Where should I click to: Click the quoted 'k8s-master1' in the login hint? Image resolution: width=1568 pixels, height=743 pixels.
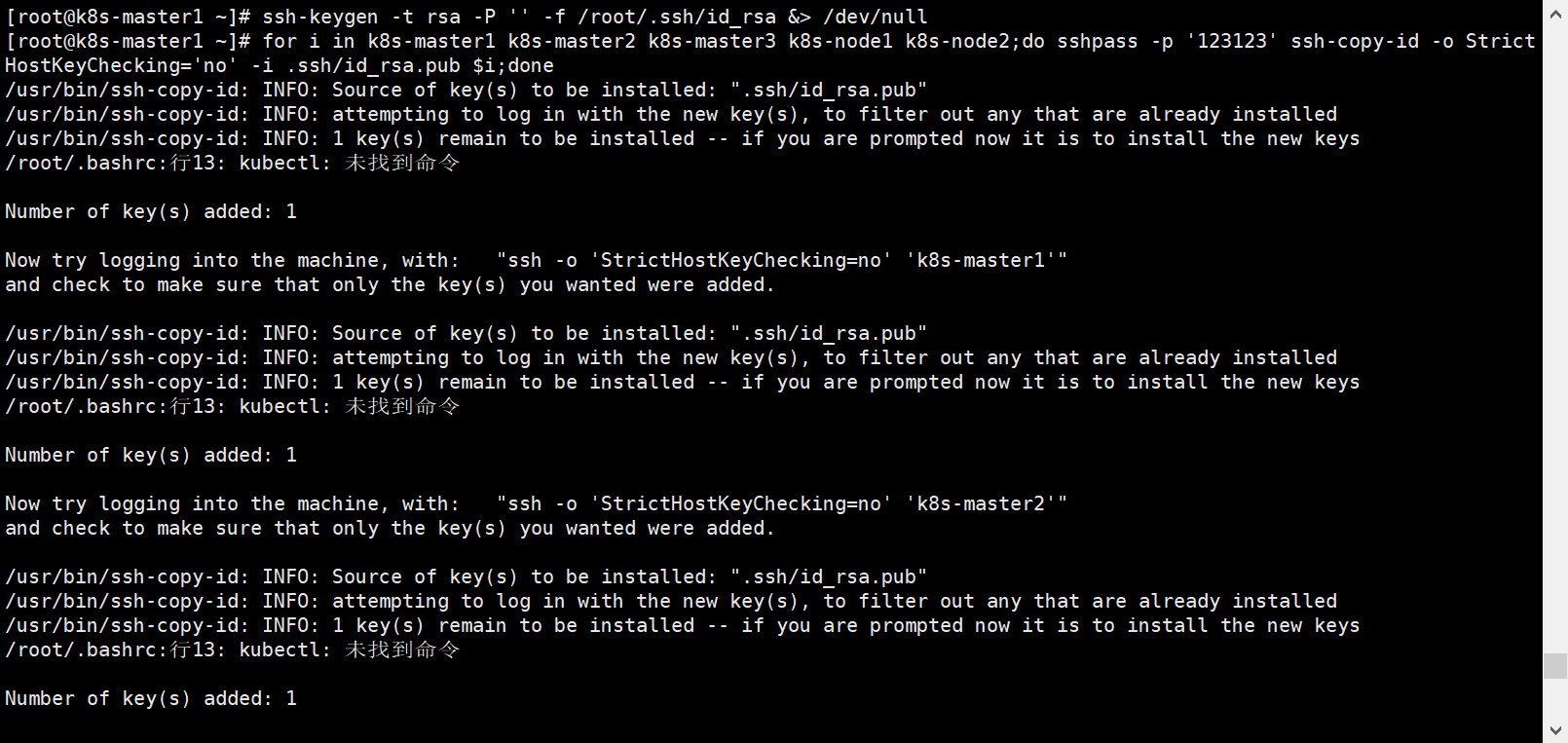click(981, 260)
